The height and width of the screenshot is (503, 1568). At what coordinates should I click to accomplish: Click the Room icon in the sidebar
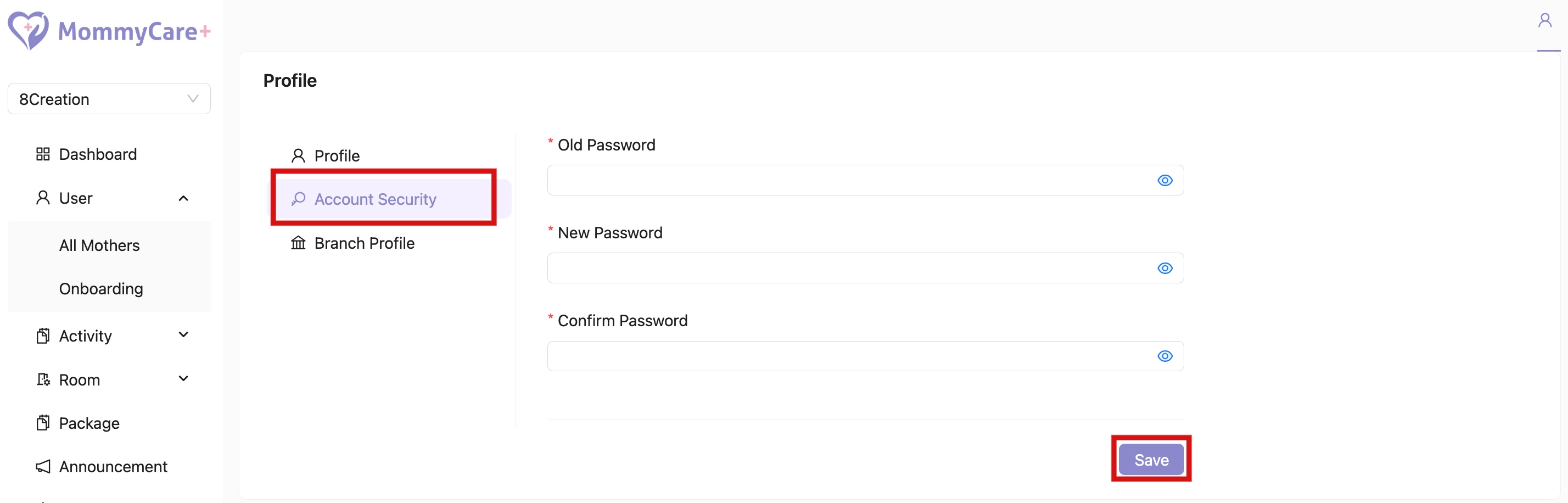point(43,379)
